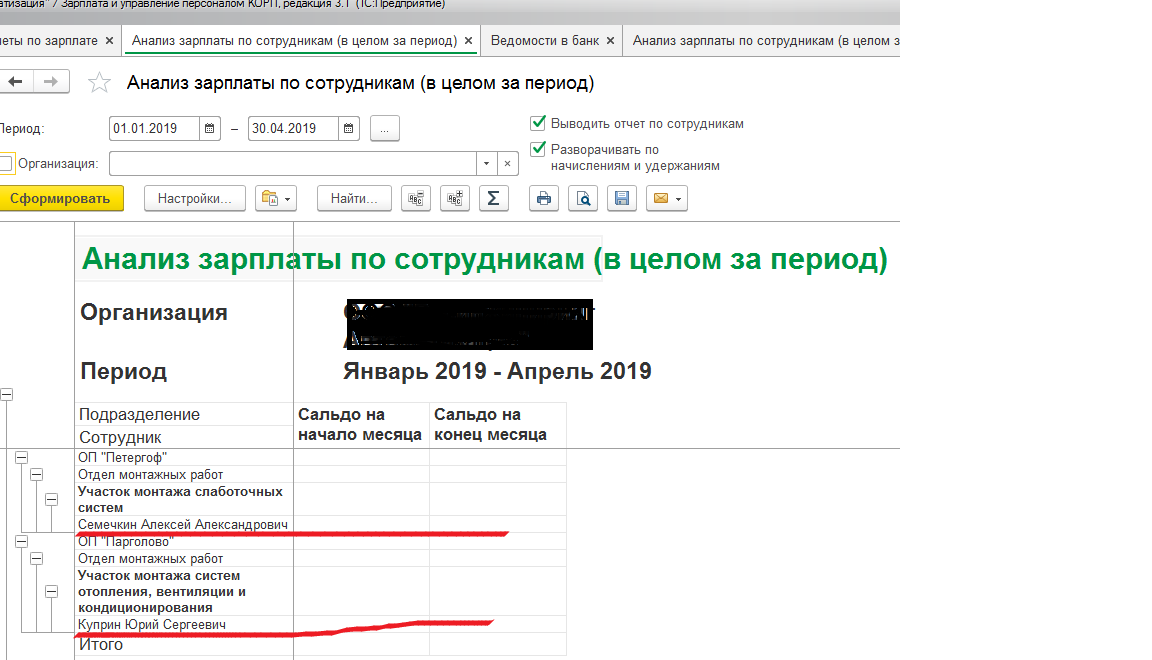Click the start date field 01.01.2019
This screenshot has height=660, width=1152.
click(154, 129)
